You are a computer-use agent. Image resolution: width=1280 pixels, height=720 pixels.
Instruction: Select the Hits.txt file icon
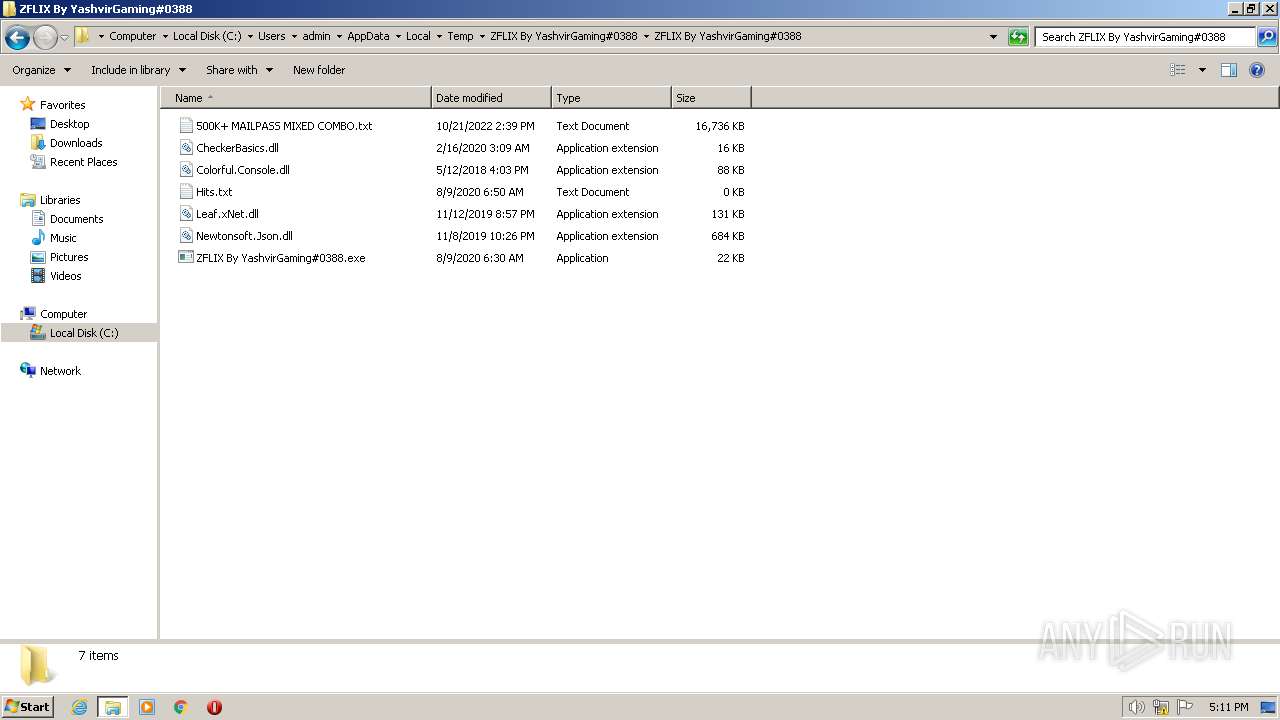tap(185, 192)
